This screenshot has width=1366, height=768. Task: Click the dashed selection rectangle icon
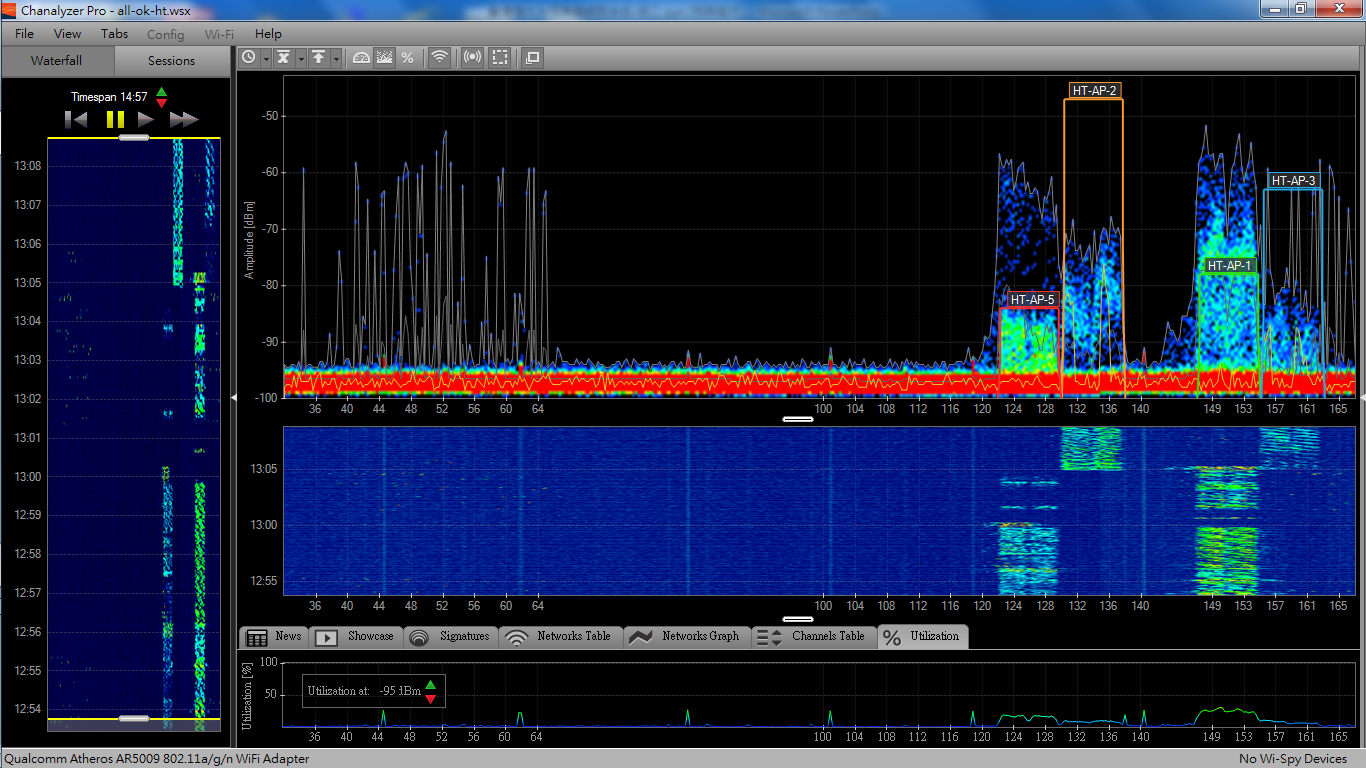[500, 58]
